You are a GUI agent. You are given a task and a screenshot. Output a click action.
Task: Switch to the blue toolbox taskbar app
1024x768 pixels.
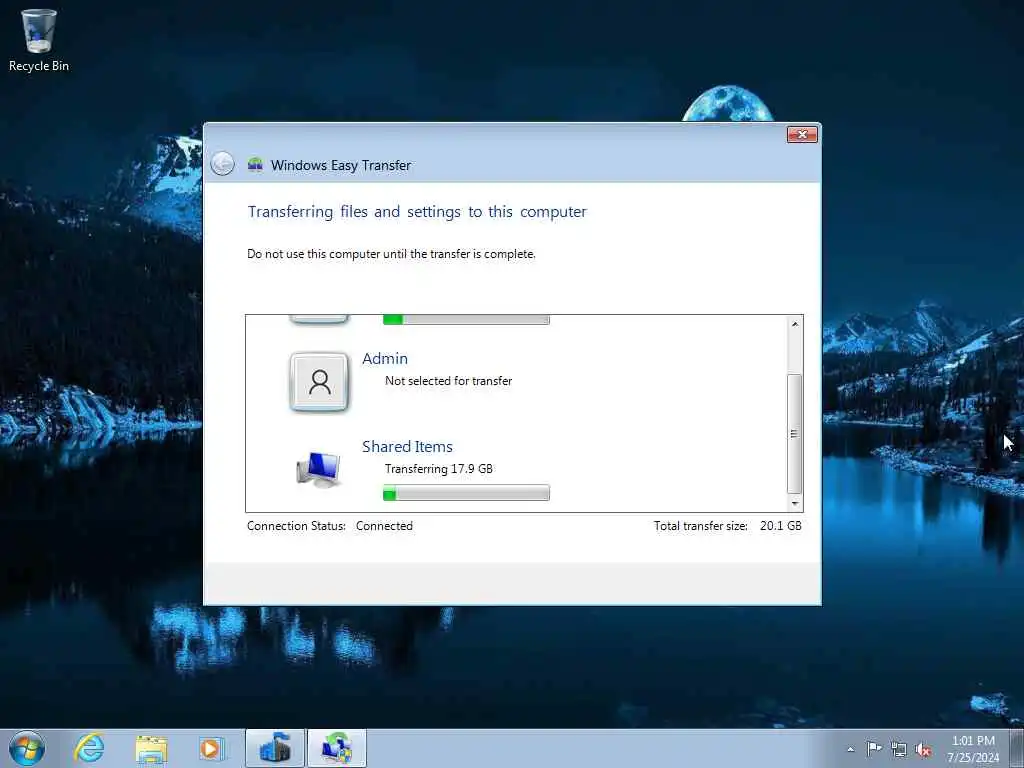tap(275, 748)
